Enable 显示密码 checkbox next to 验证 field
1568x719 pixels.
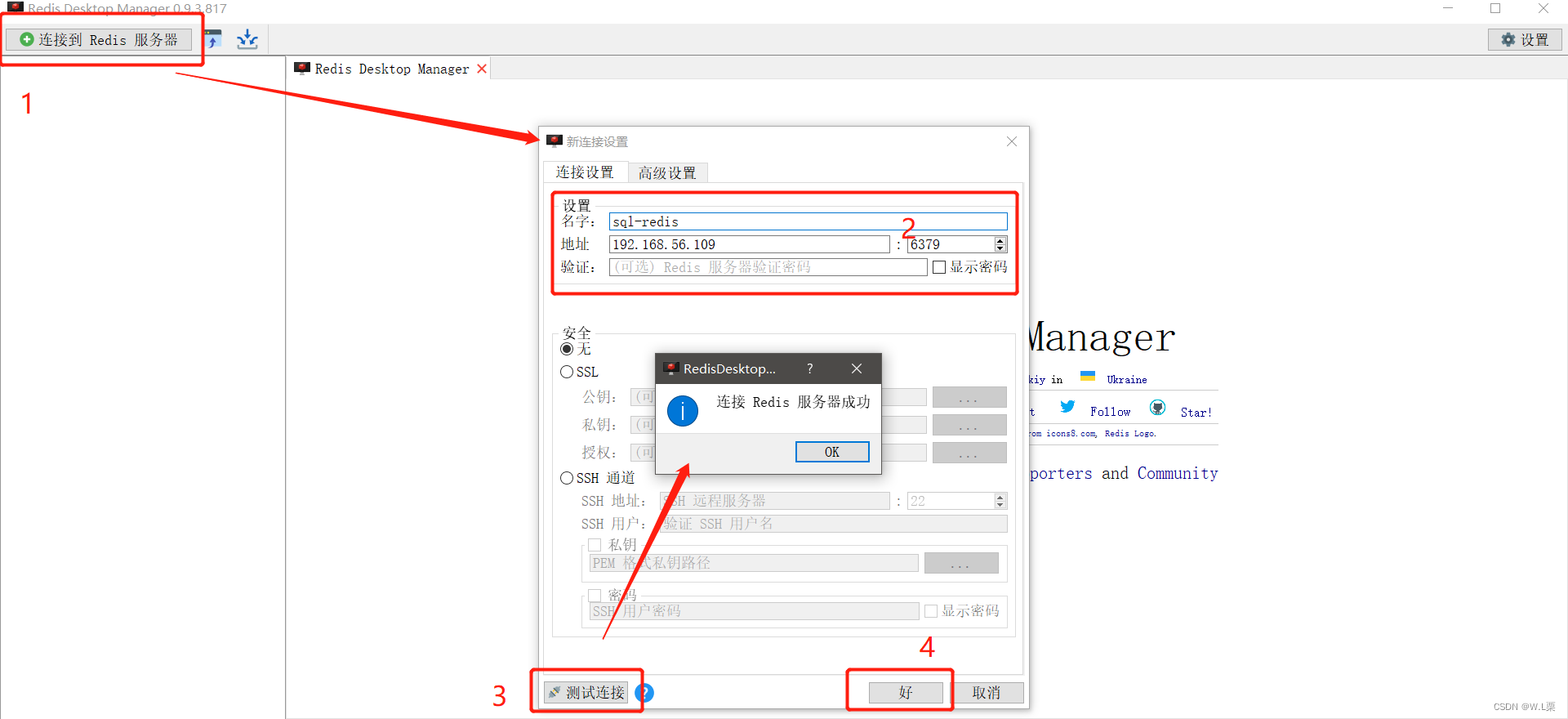(x=939, y=267)
